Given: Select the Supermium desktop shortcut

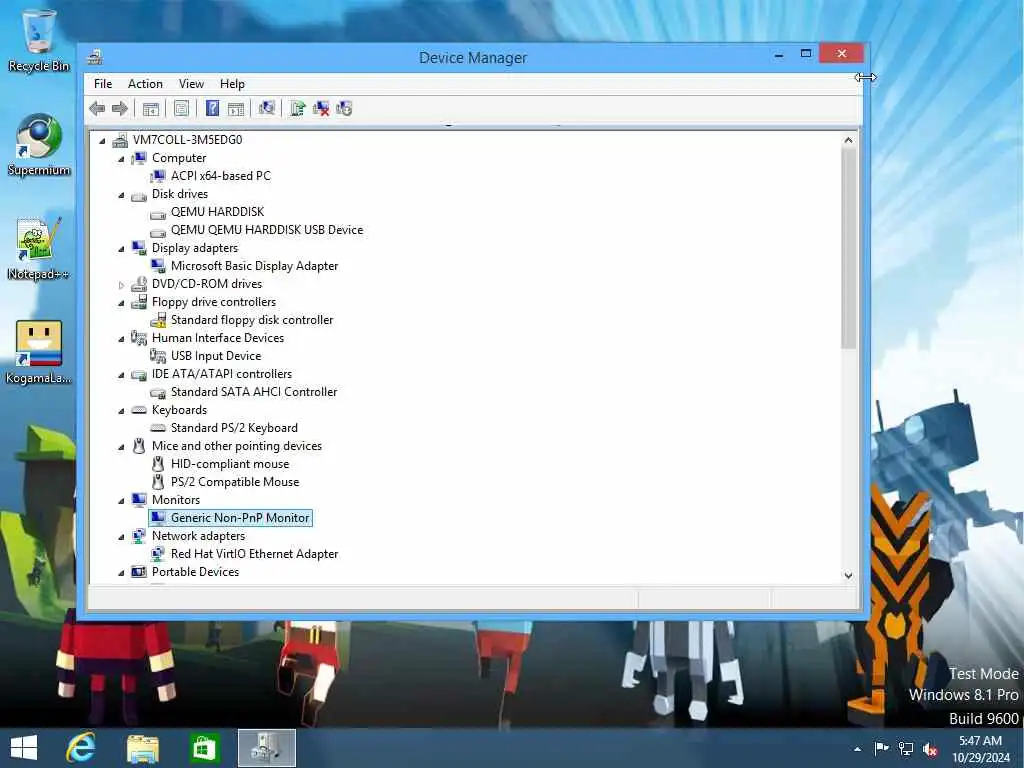Looking at the screenshot, I should pyautogui.click(x=39, y=144).
